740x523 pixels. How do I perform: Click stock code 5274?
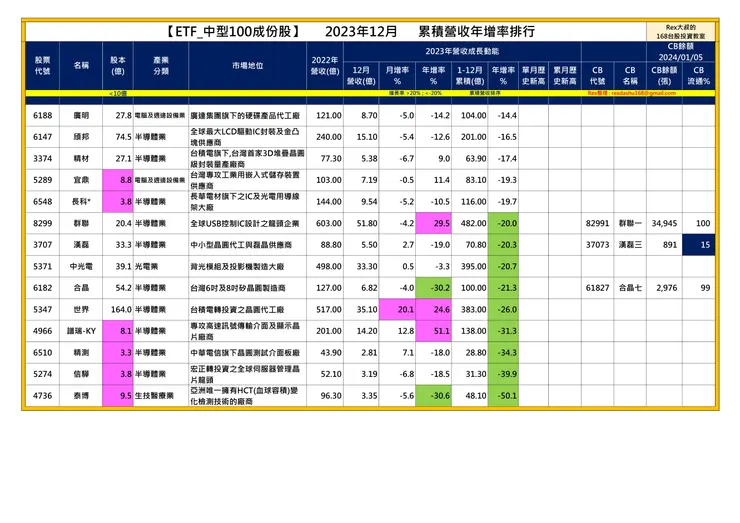[x=42, y=374]
